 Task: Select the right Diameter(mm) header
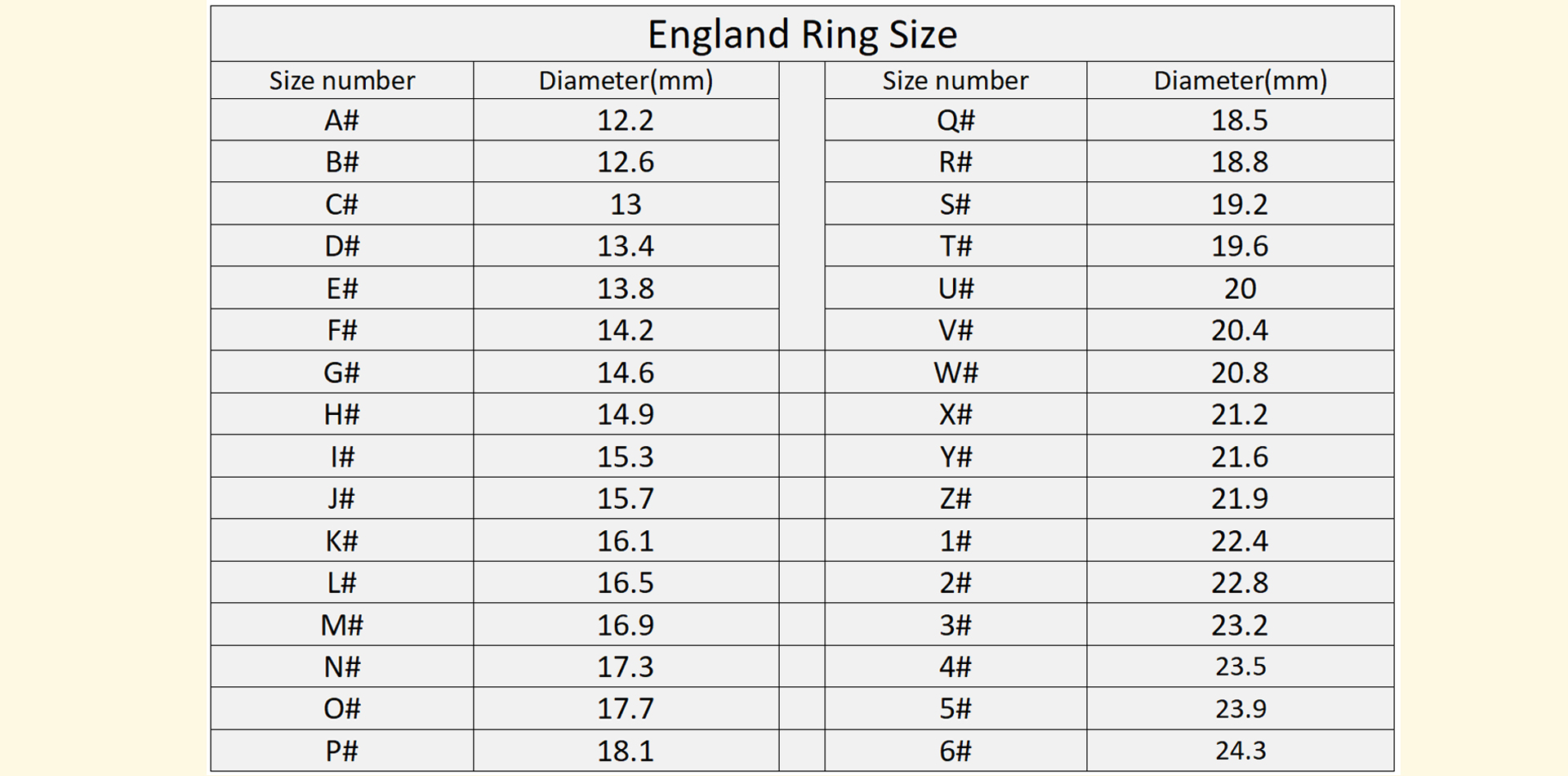coord(1240,81)
